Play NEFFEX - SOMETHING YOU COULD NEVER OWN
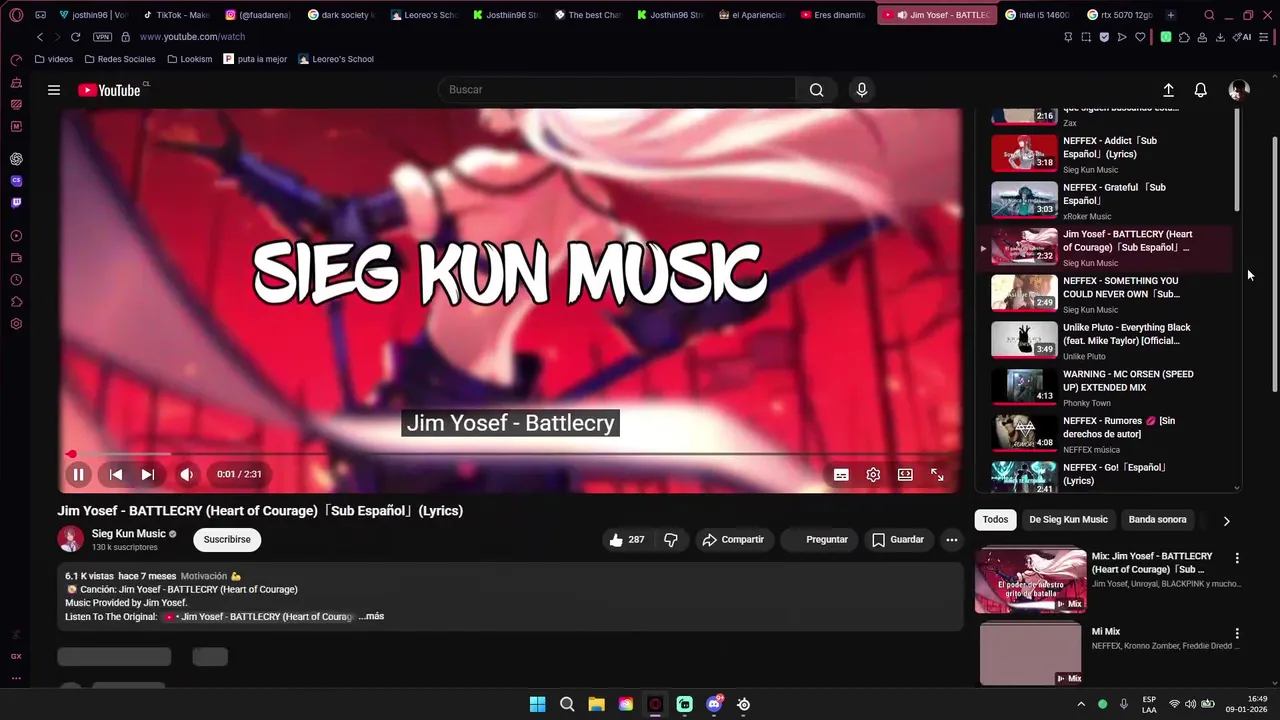Image resolution: width=1280 pixels, height=720 pixels. [1105, 295]
